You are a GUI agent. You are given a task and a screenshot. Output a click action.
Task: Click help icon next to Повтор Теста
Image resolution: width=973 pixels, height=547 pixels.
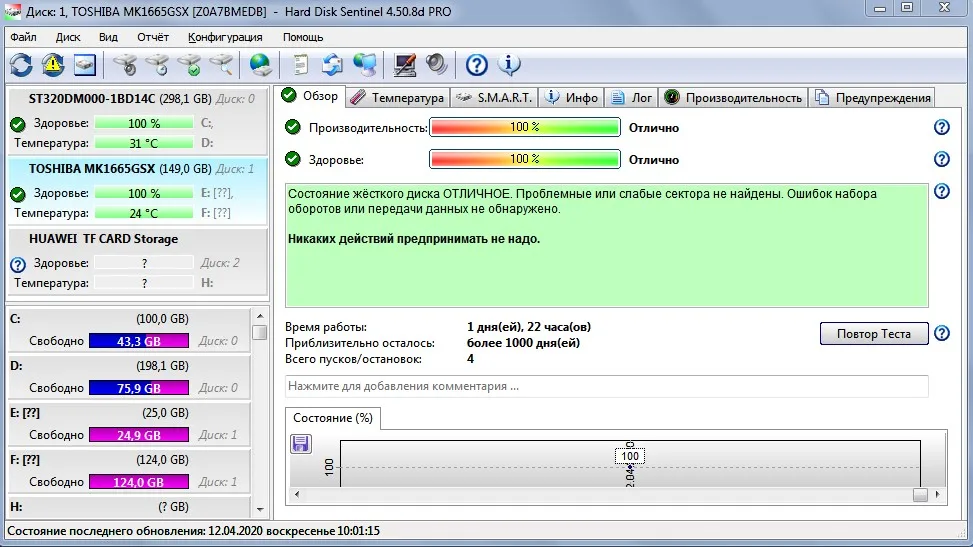[941, 333]
